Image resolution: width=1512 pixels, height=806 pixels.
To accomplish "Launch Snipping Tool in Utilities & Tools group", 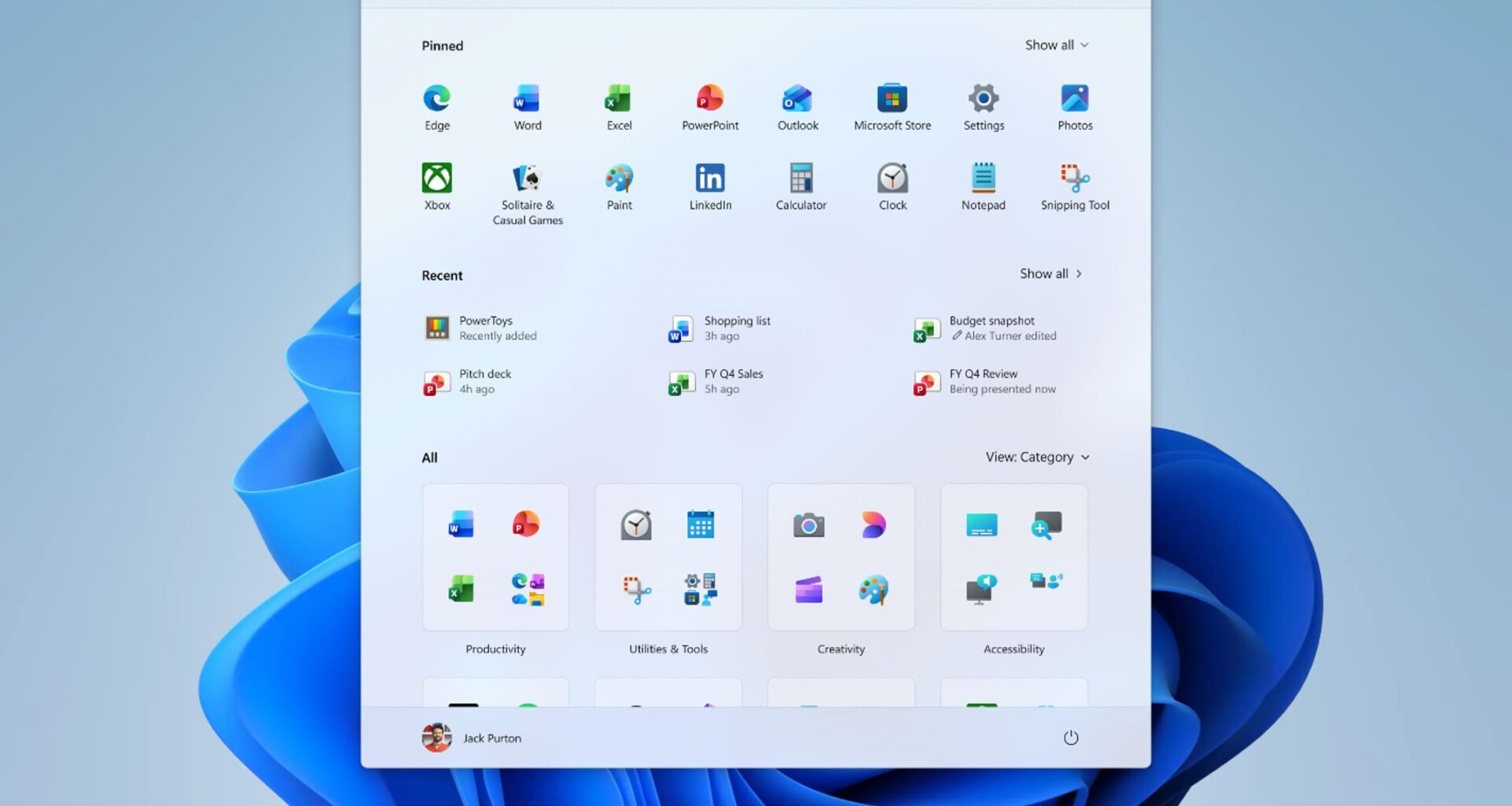I will (636, 589).
